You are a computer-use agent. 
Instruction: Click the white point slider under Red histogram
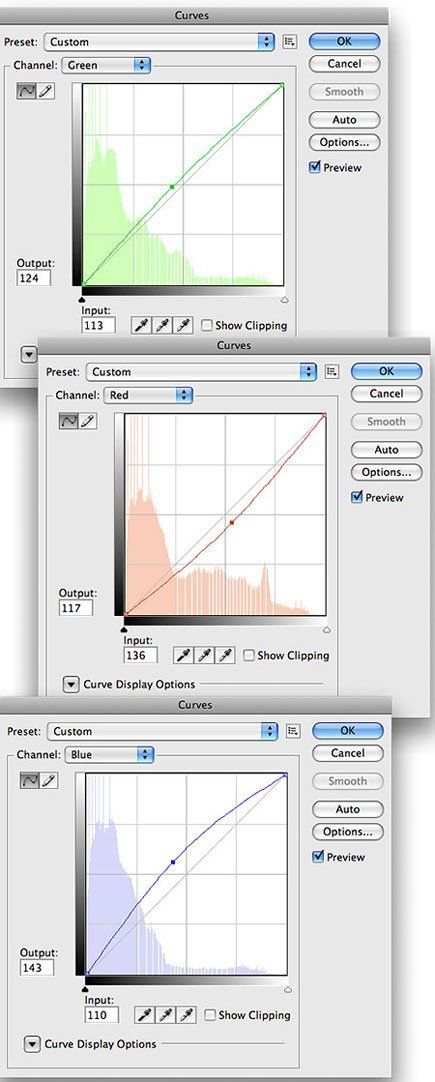(326, 630)
